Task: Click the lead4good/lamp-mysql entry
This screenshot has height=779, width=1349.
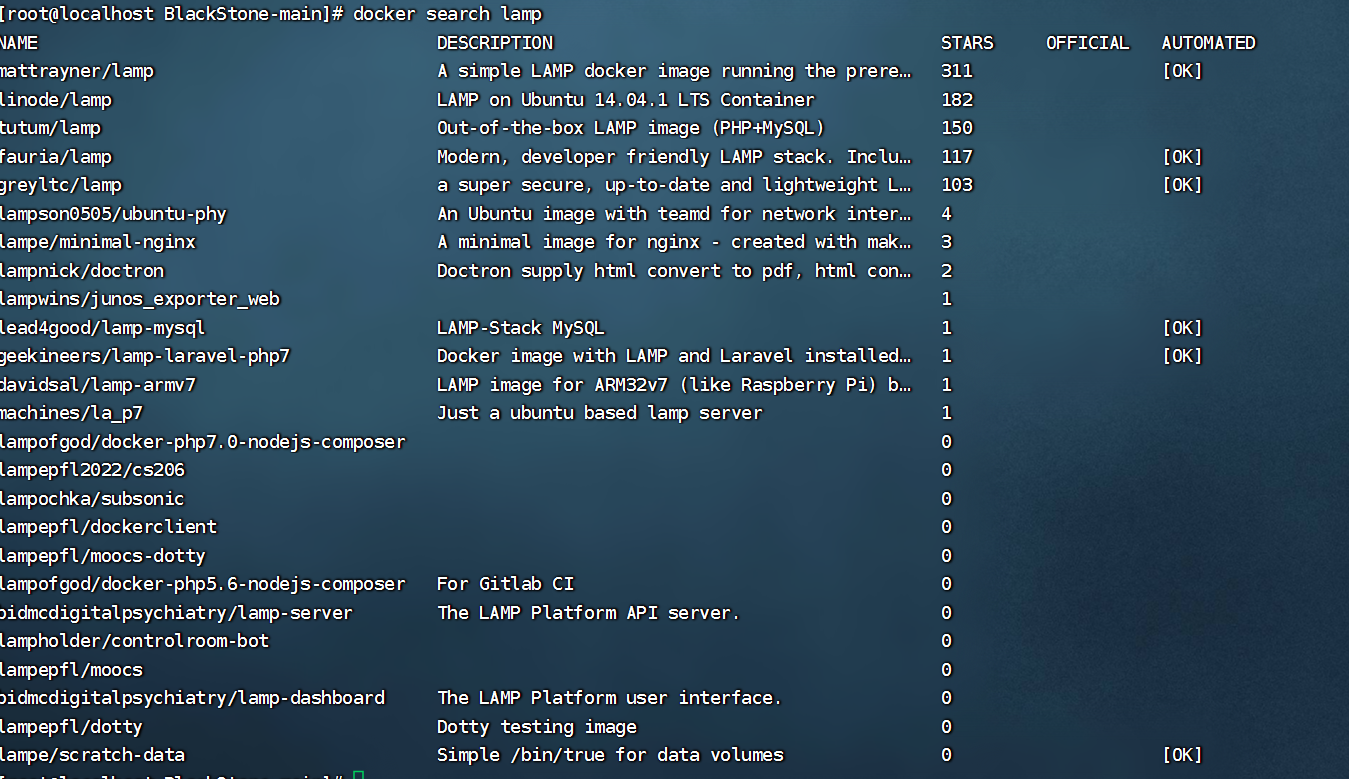Action: click(103, 328)
